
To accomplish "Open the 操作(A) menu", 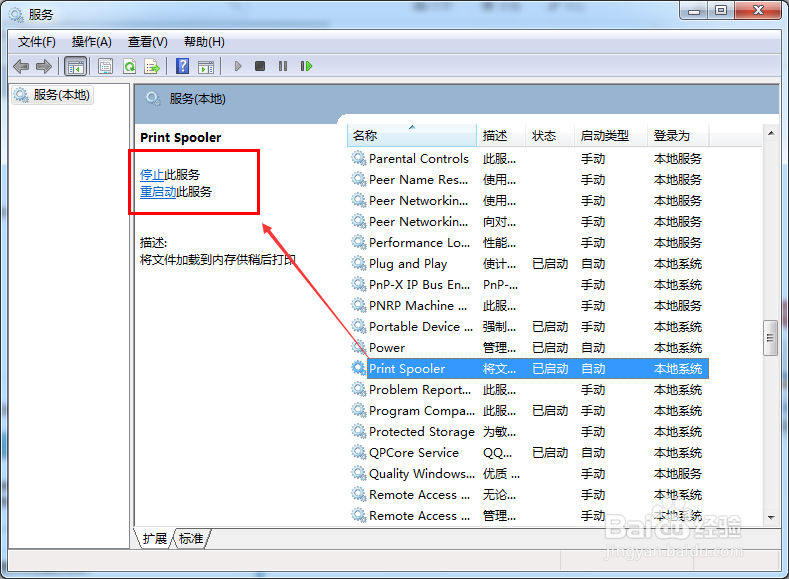I will point(92,42).
